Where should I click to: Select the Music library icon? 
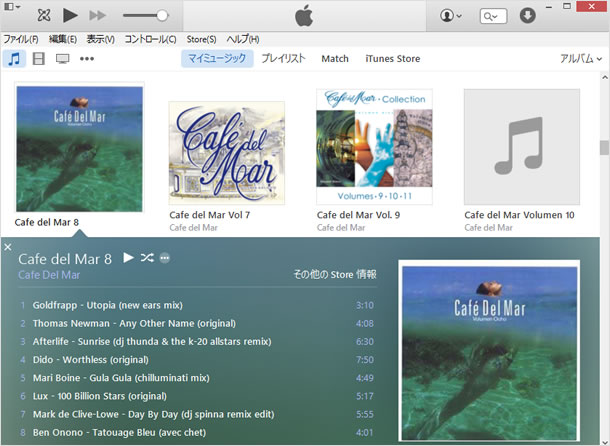(14, 59)
